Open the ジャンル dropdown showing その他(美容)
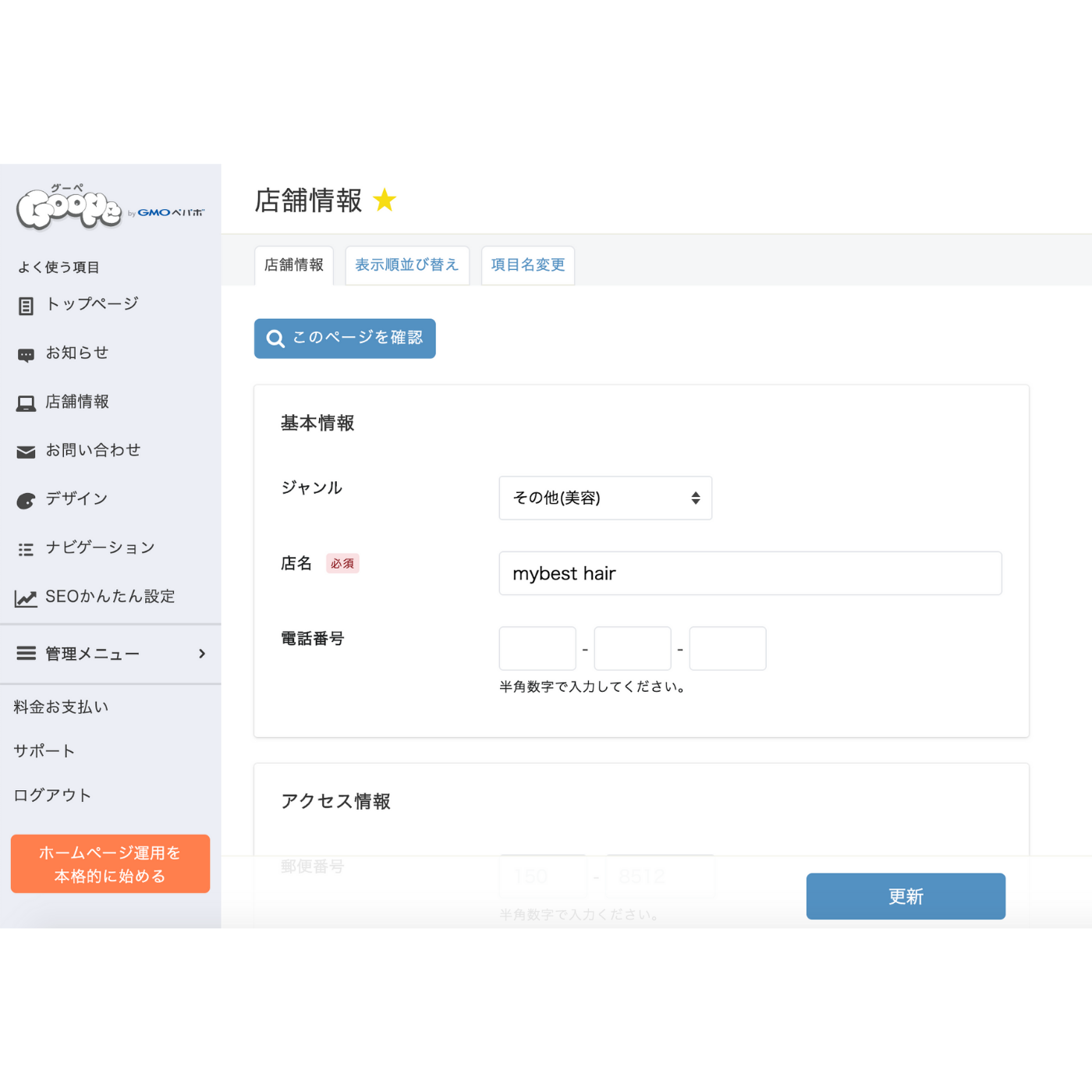The height and width of the screenshot is (1092, 1092). tap(605, 498)
